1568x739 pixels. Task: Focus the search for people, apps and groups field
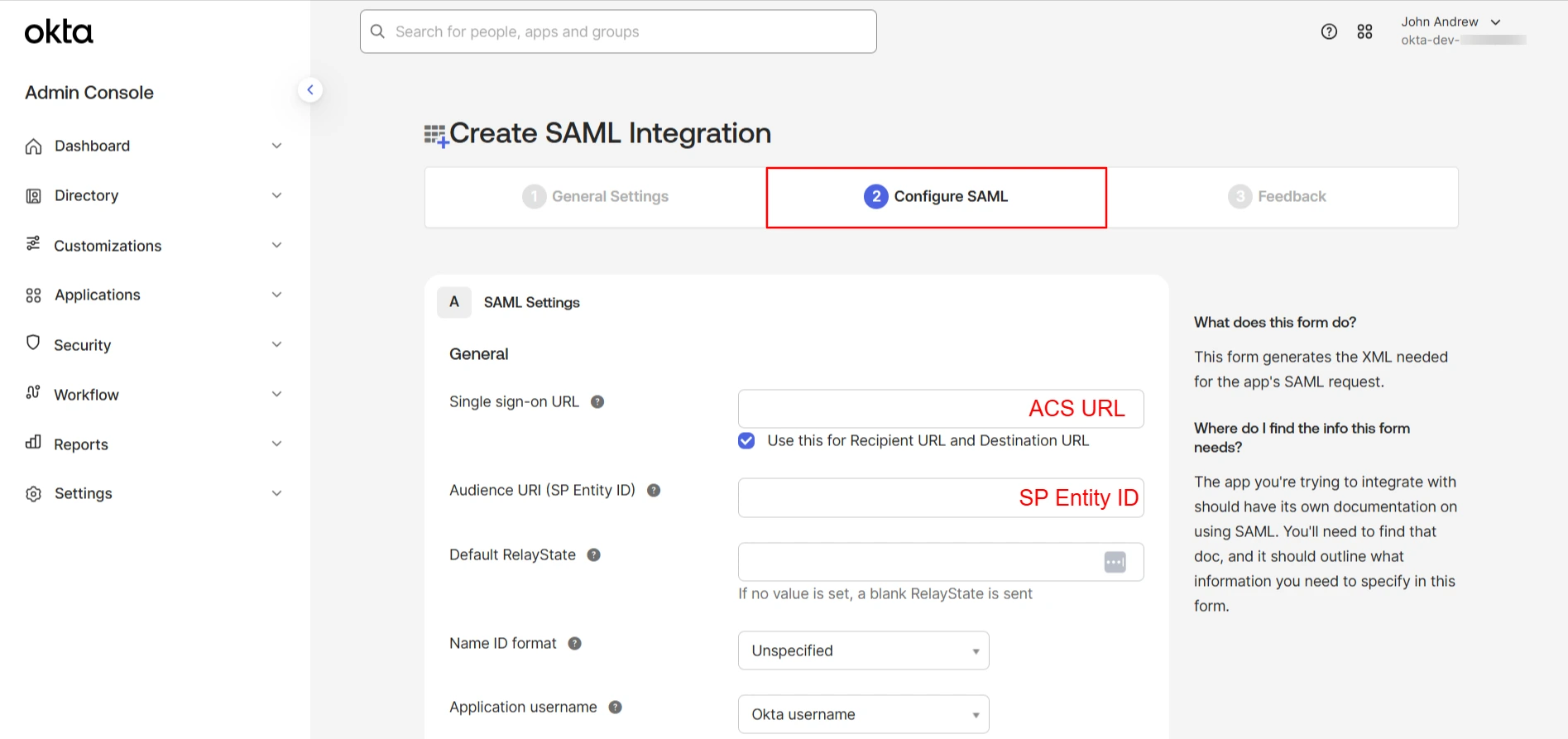click(x=618, y=31)
